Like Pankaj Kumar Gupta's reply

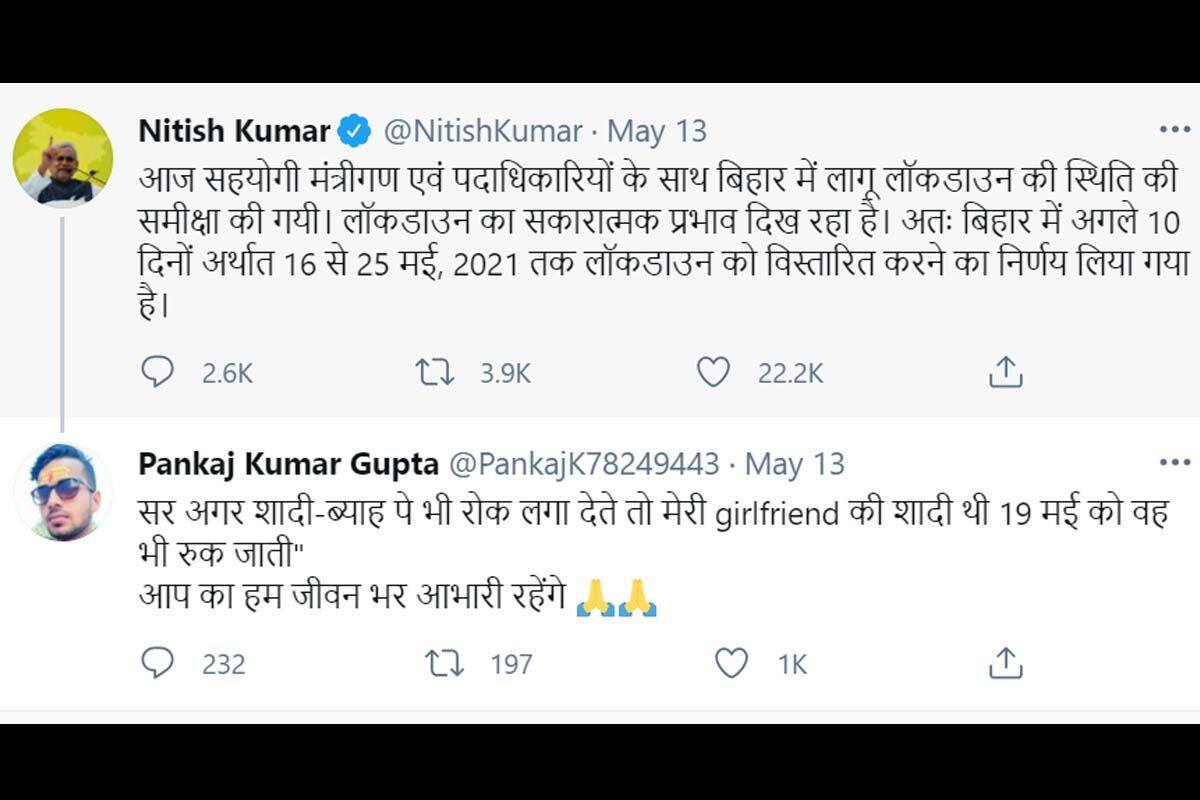coord(732,663)
